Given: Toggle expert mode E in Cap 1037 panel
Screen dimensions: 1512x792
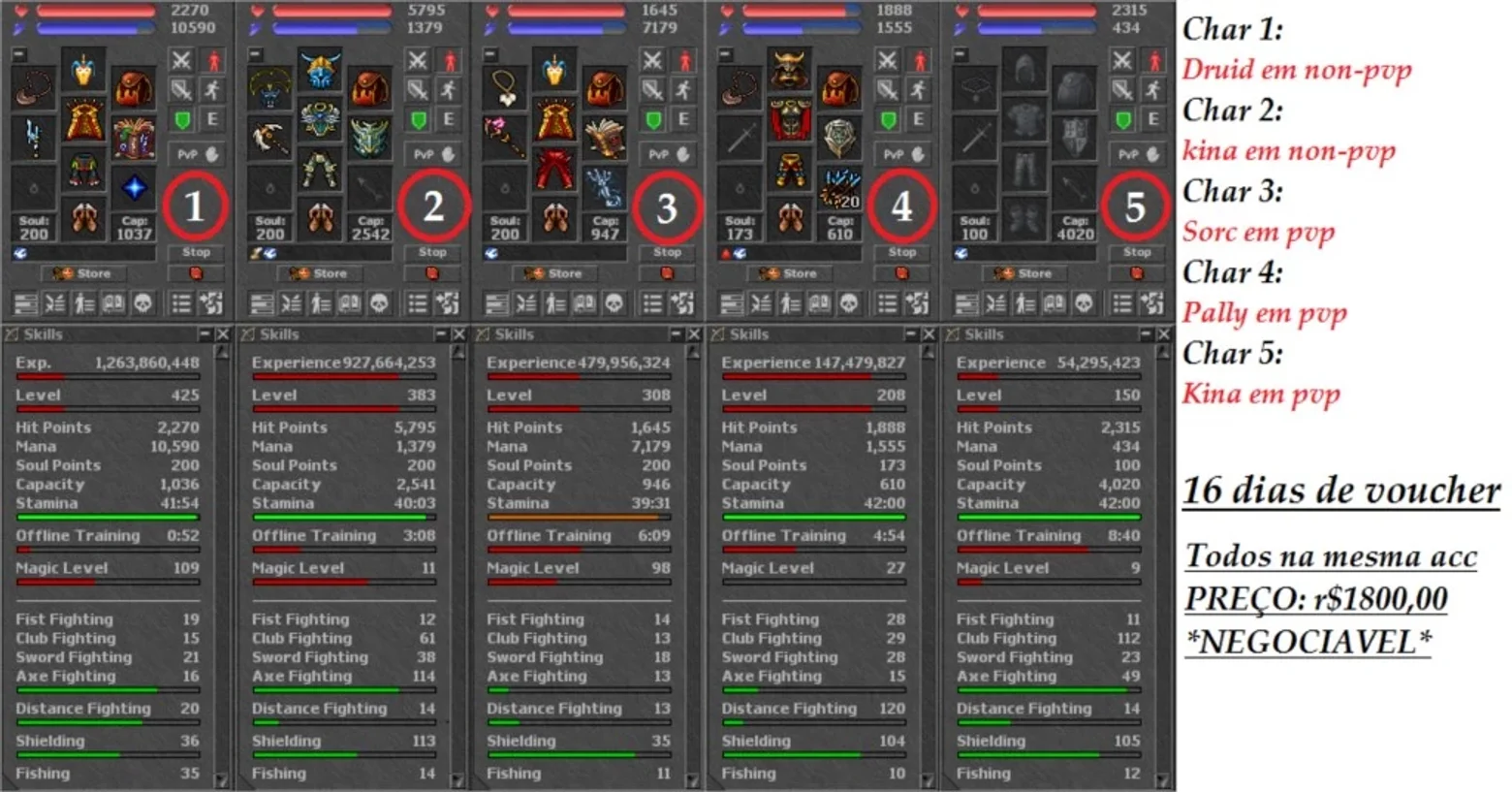Looking at the screenshot, I should [212, 120].
